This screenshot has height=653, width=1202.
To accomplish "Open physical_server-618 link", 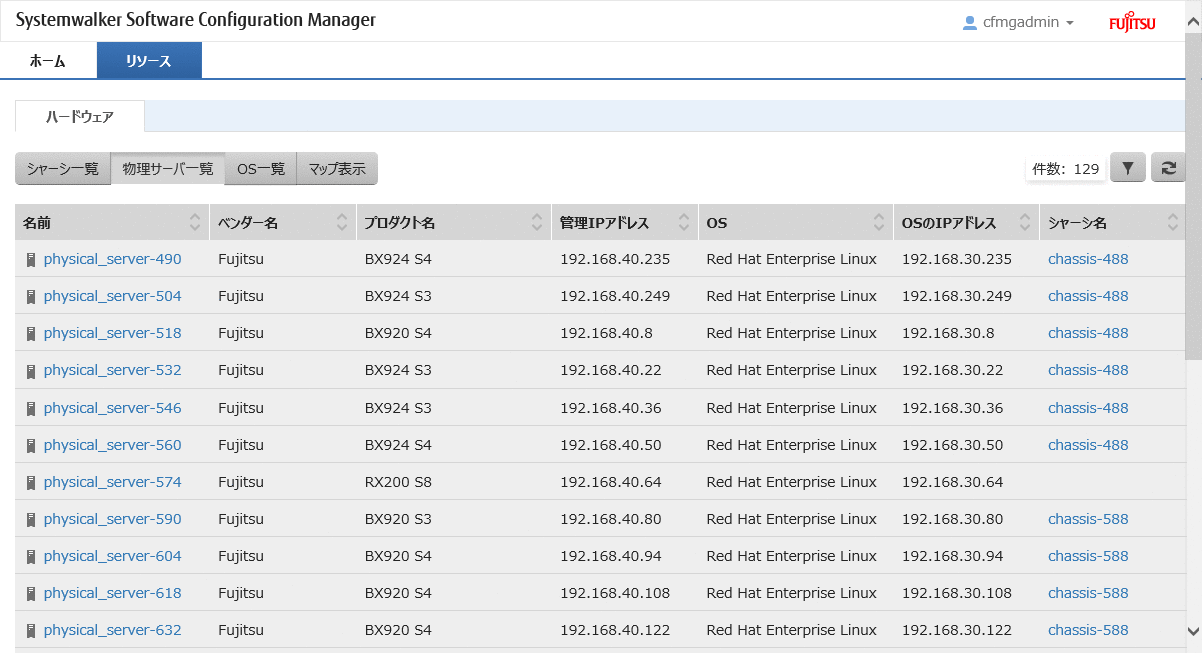I will coord(113,593).
